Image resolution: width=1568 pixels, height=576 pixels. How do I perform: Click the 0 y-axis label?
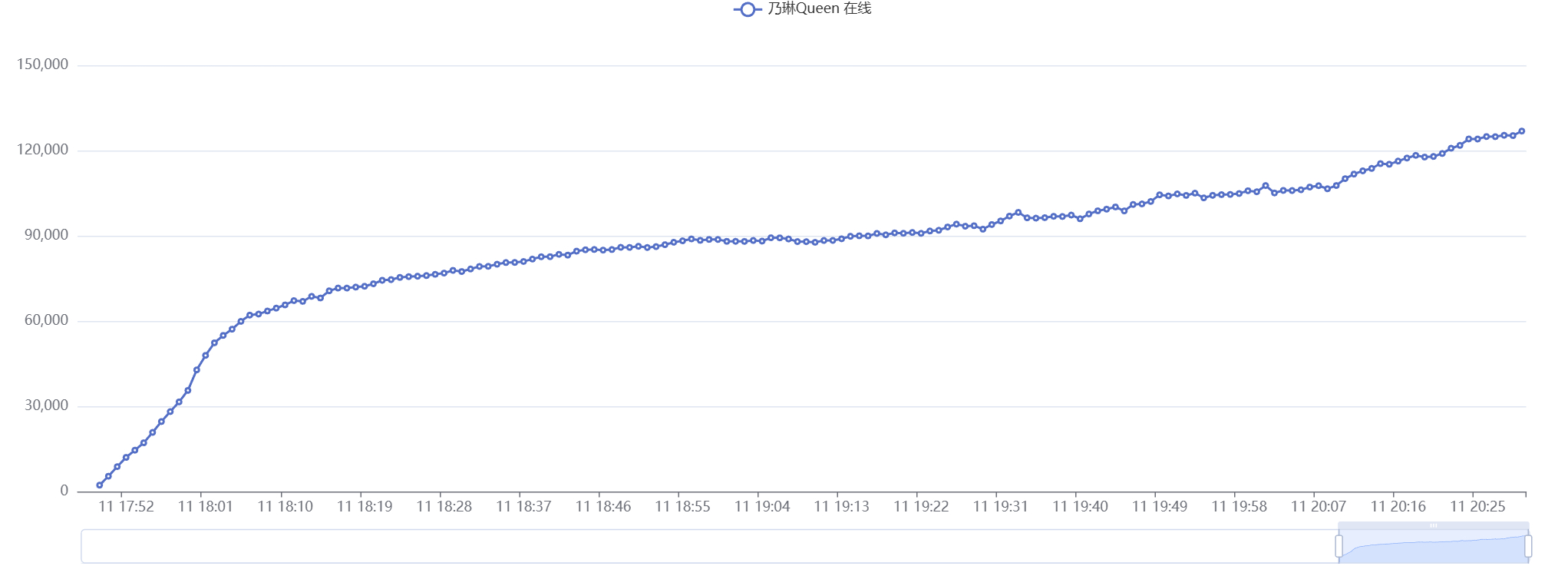(64, 491)
